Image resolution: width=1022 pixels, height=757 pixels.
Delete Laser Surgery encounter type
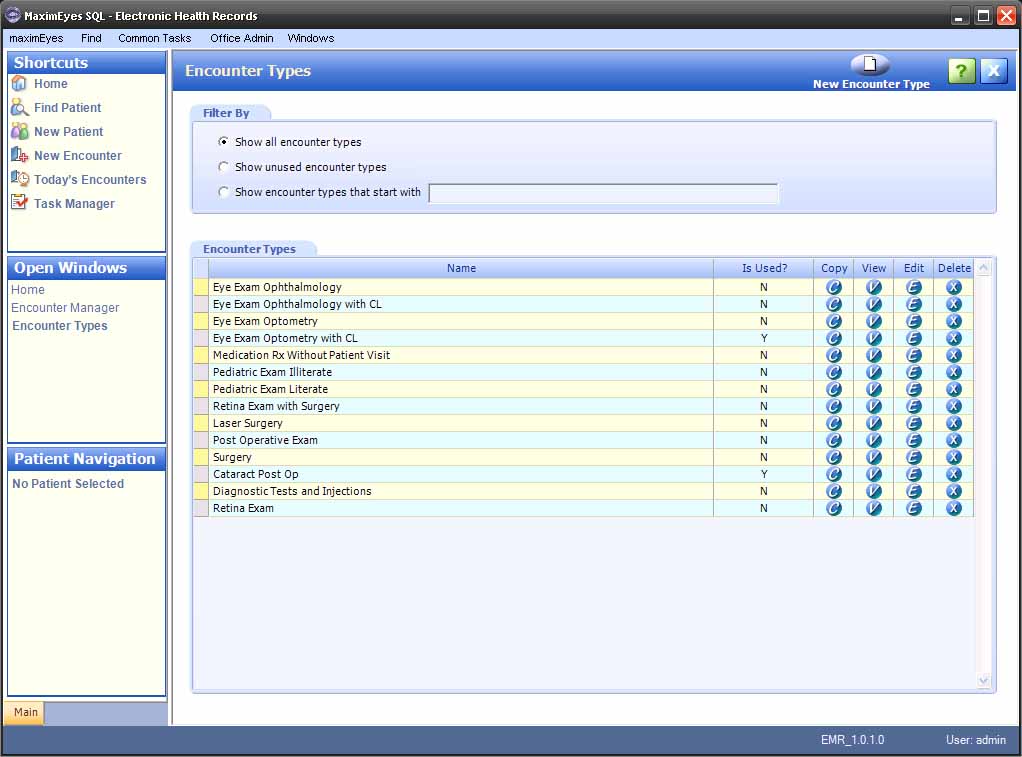[954, 423]
